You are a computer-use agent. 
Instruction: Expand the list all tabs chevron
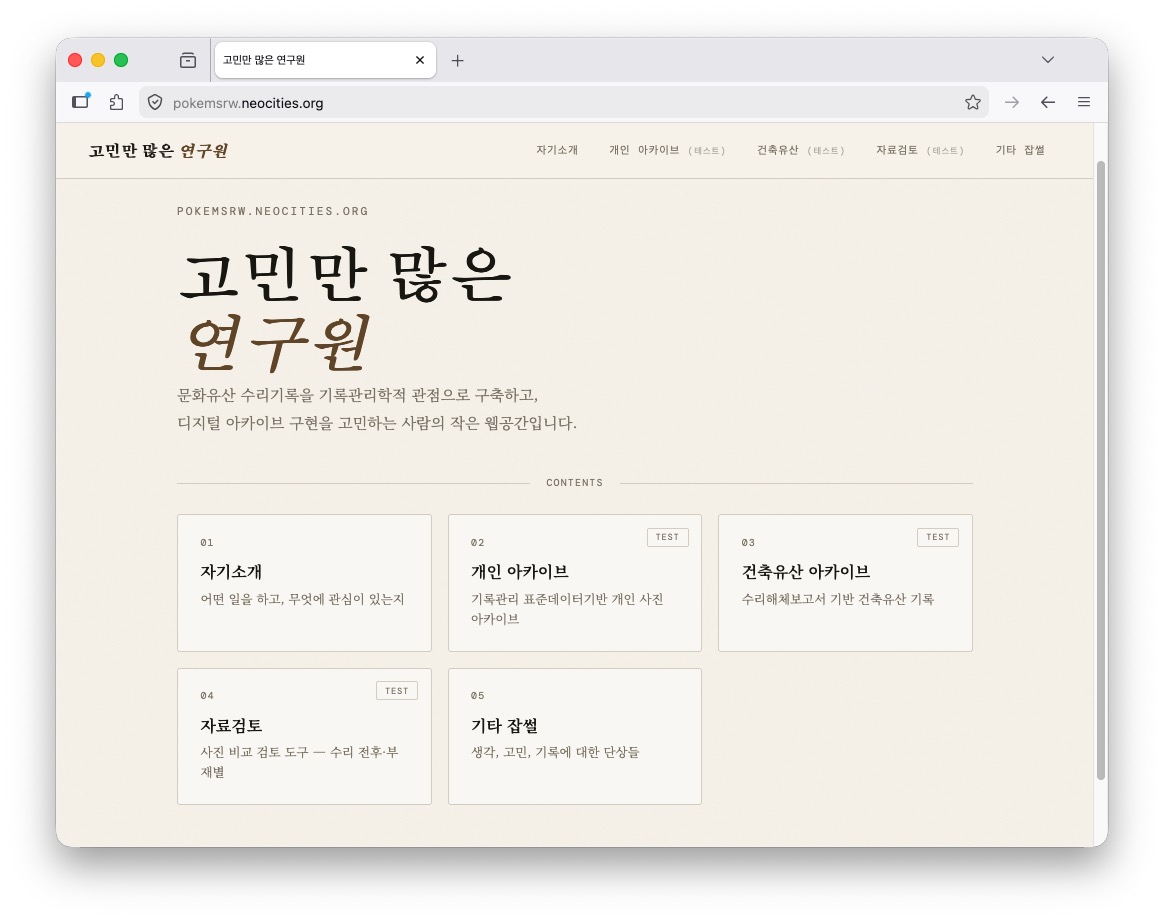1047,60
